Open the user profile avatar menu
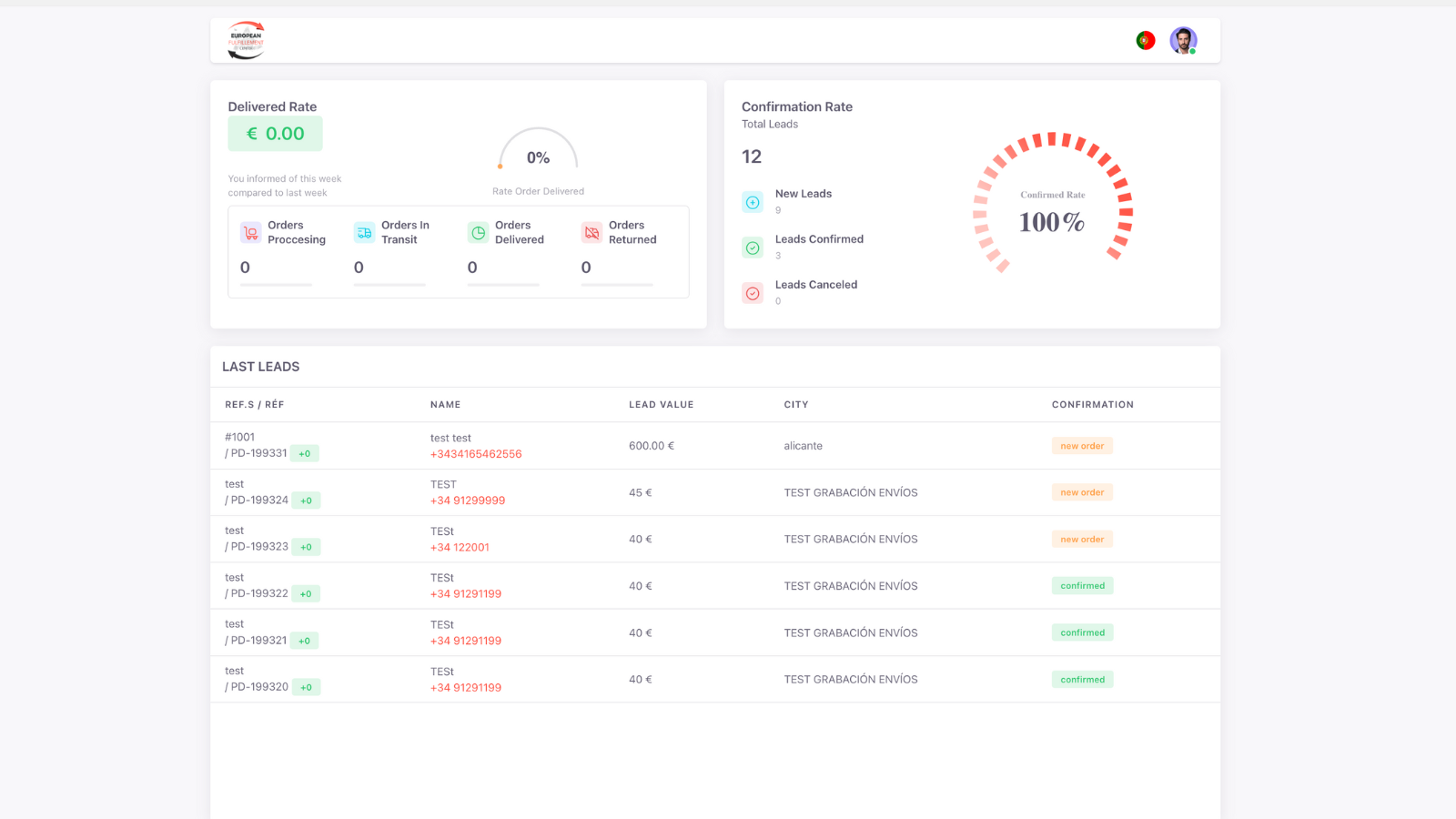The image size is (1456, 819). click(1183, 40)
